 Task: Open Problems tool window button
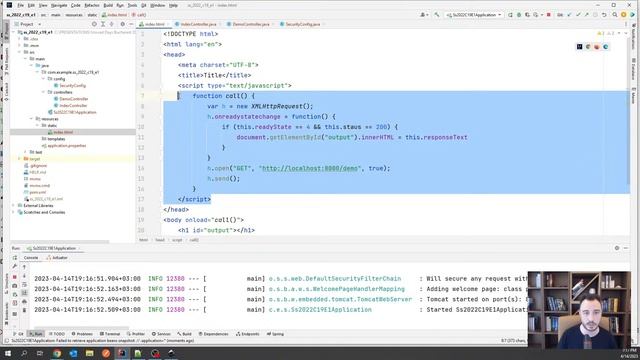click(x=82, y=334)
